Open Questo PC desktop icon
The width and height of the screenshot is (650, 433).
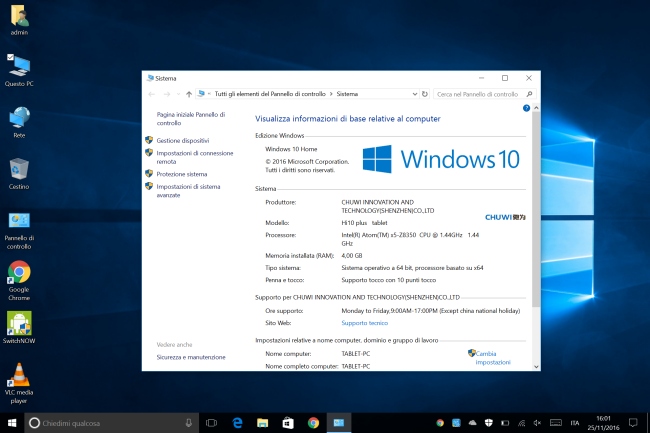point(19,70)
